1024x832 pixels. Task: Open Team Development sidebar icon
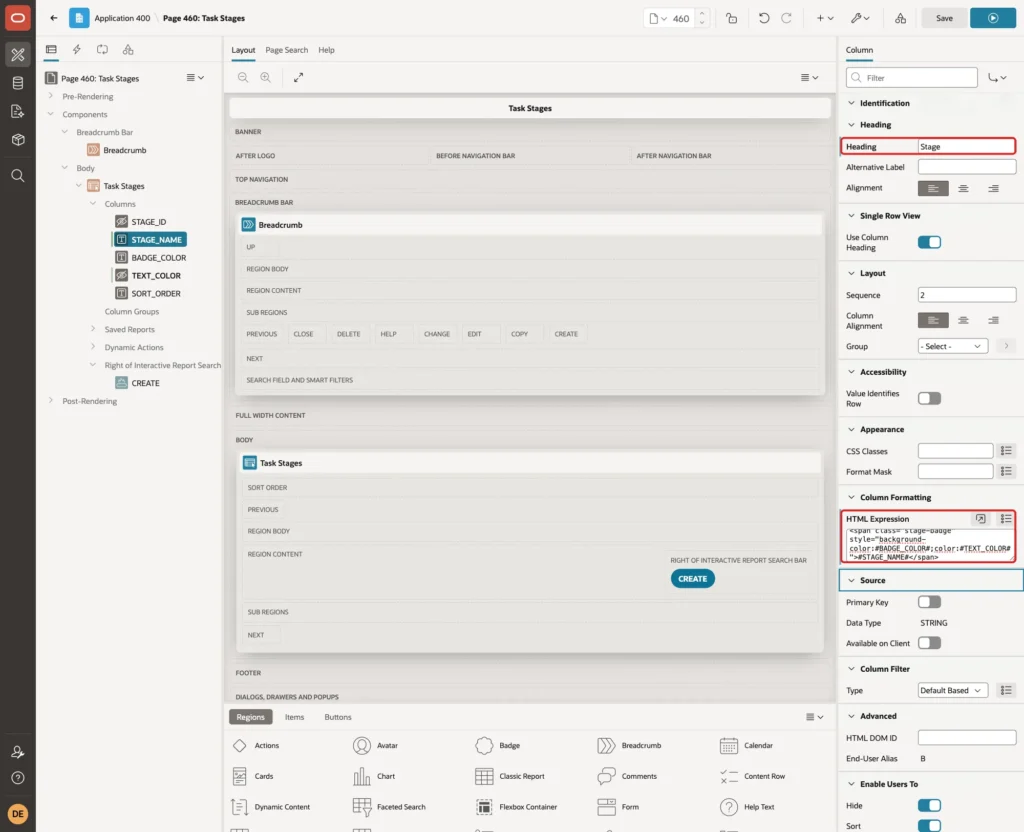(x=18, y=111)
